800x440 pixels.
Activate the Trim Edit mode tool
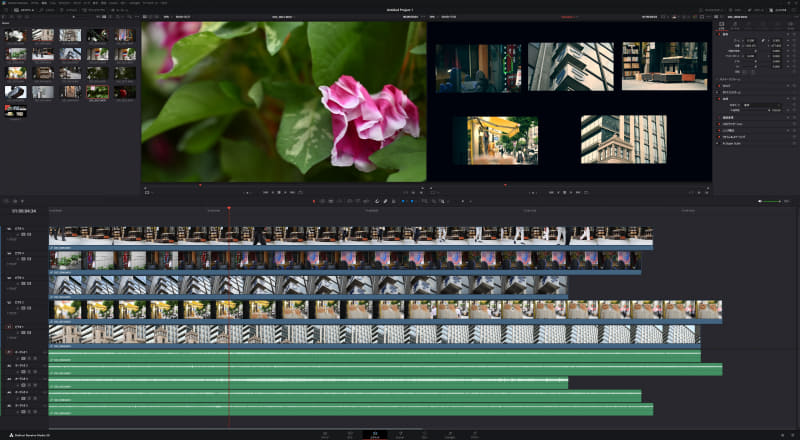tap(322, 201)
